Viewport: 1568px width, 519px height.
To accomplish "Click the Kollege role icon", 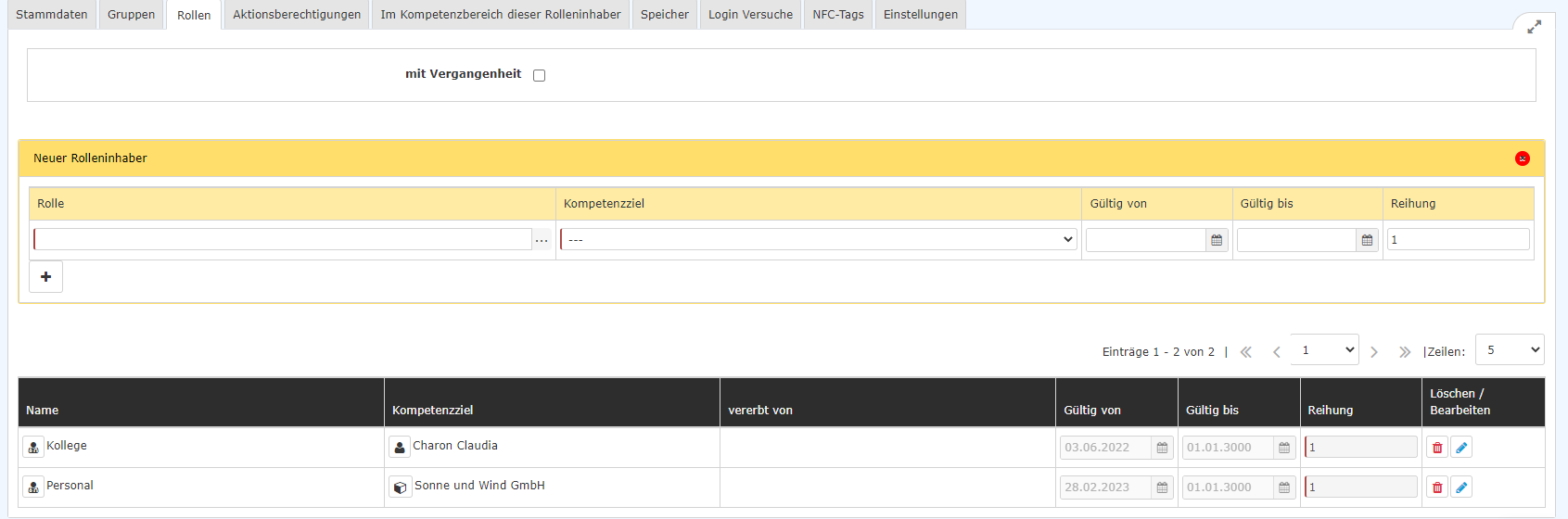I will point(33,447).
